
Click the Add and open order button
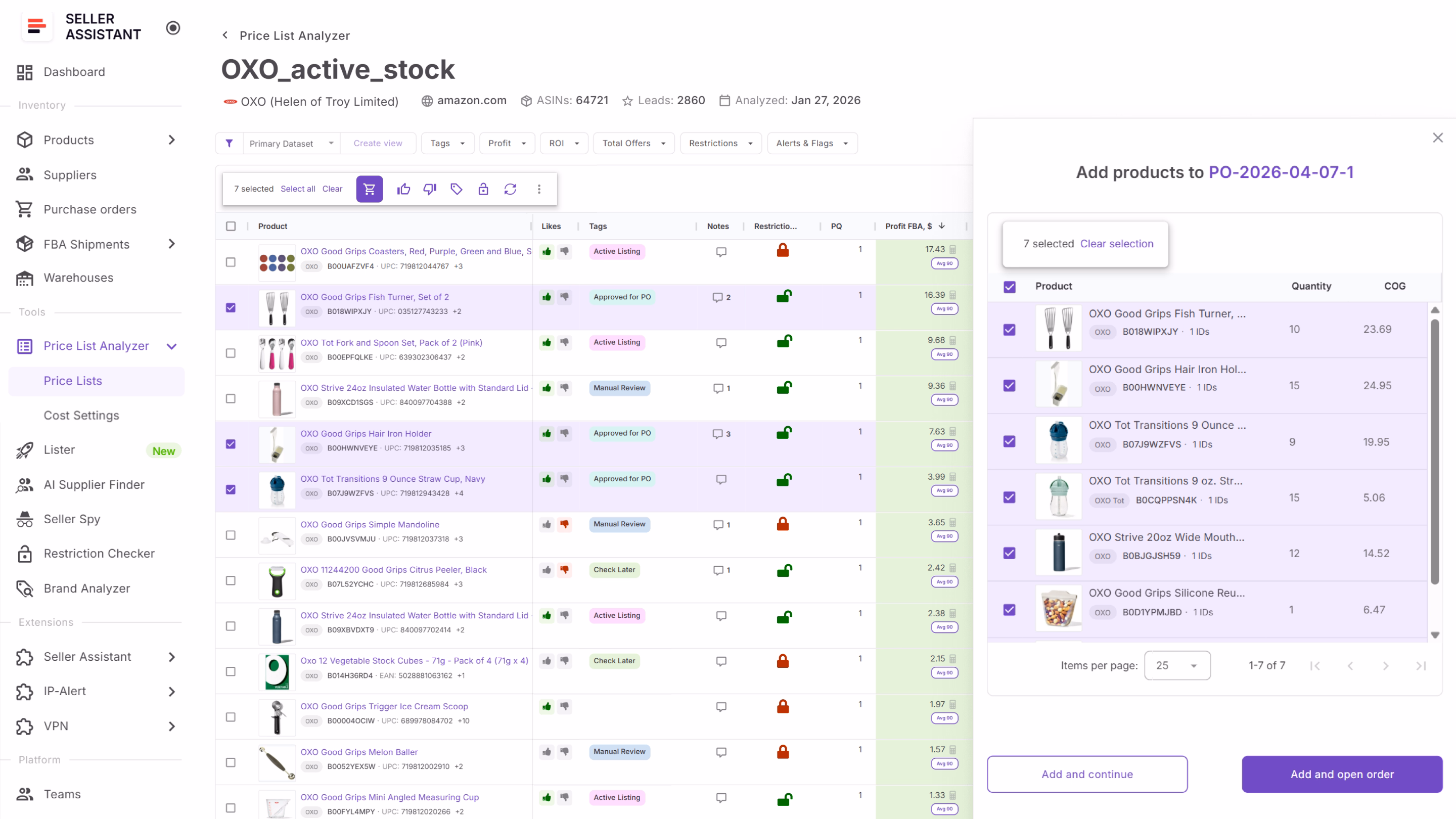click(x=1341, y=774)
